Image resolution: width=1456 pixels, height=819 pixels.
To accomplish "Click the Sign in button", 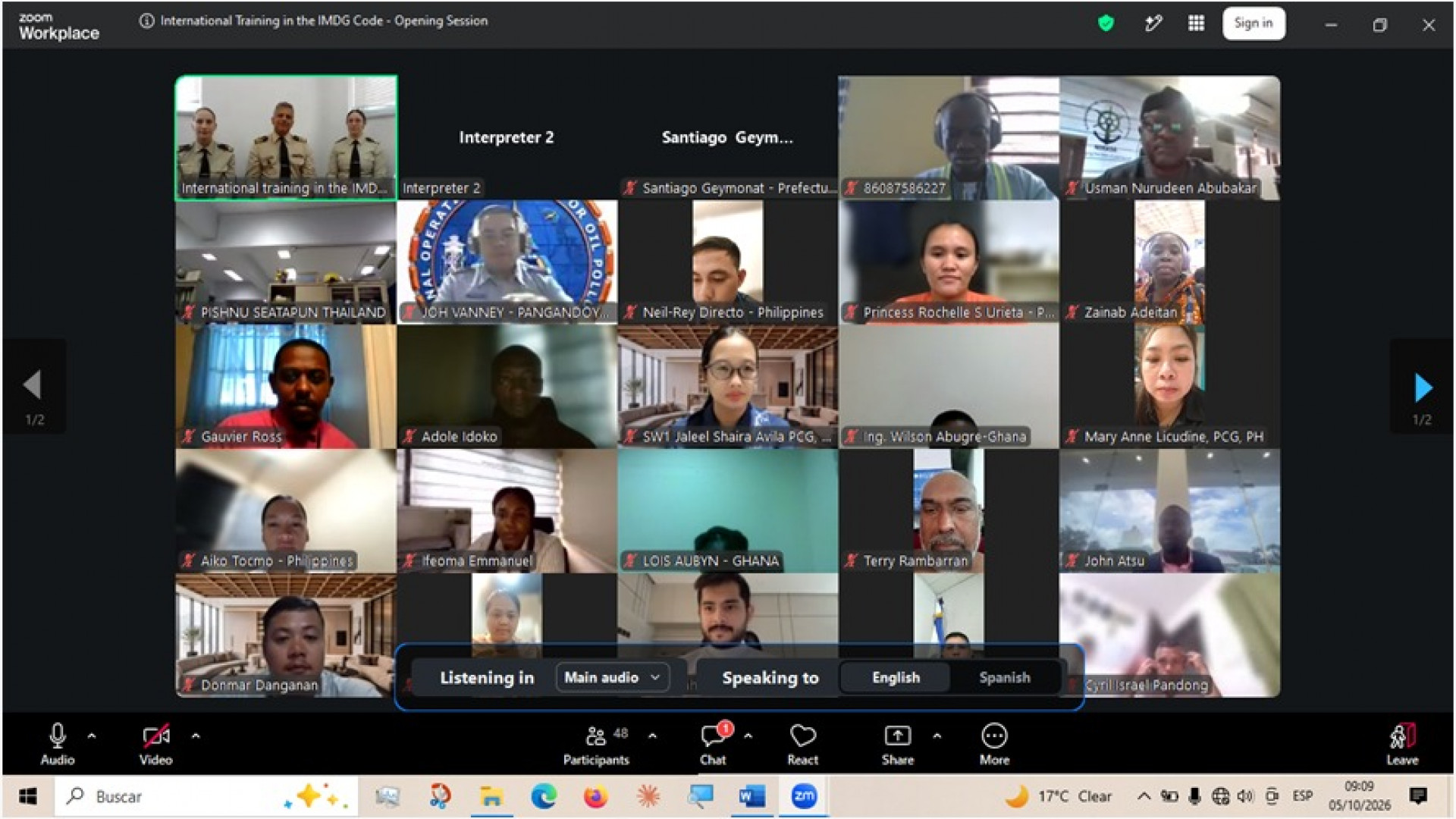I will pos(1254,24).
